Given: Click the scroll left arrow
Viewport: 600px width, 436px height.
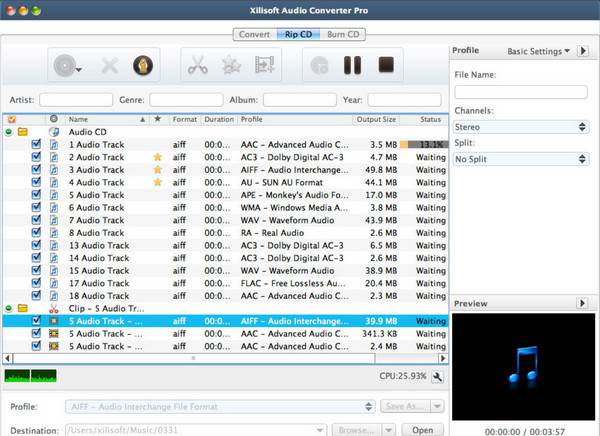Looking at the screenshot, I should [x=8, y=359].
